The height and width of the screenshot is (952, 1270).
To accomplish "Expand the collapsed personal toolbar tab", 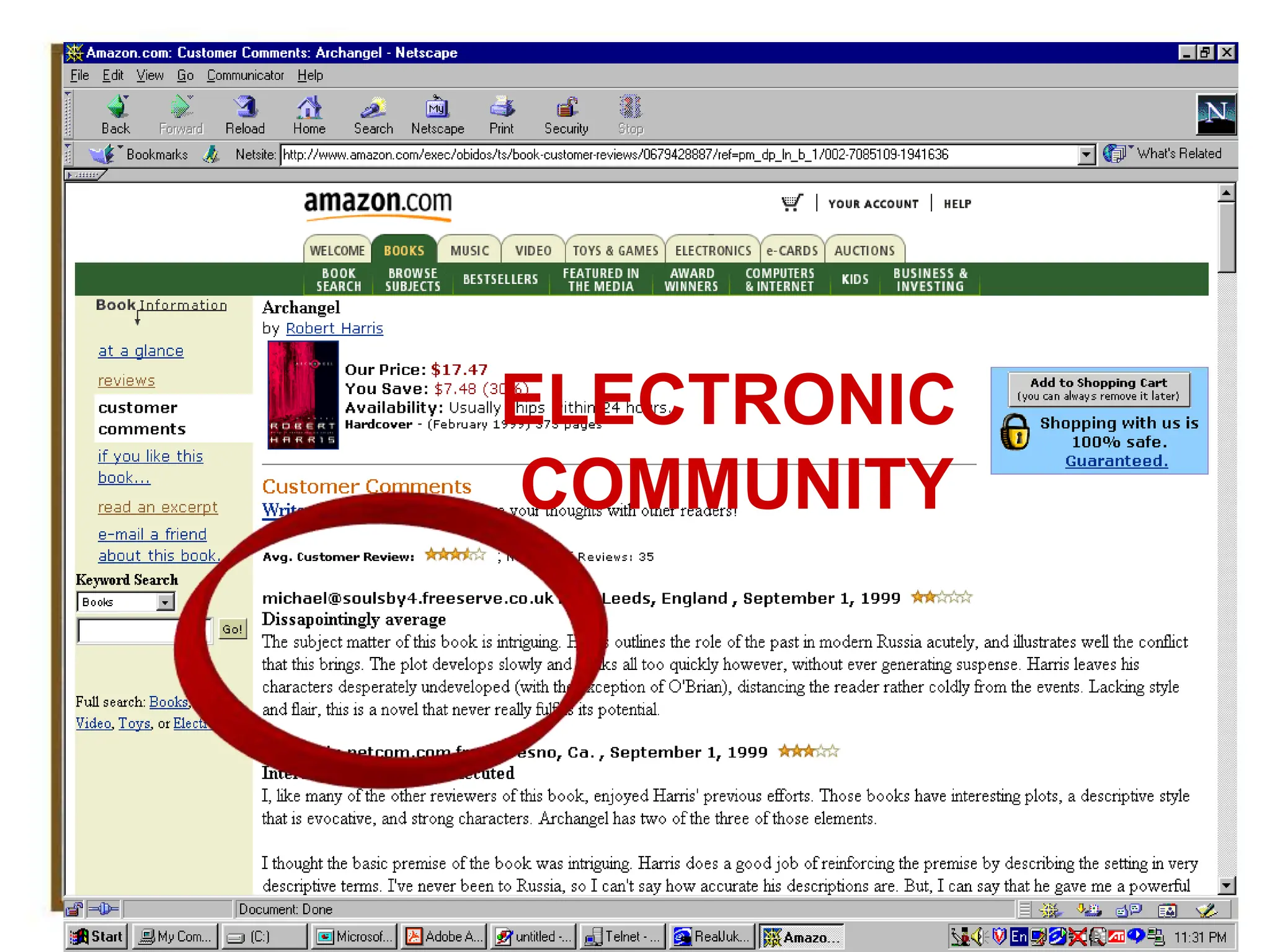I will point(86,175).
